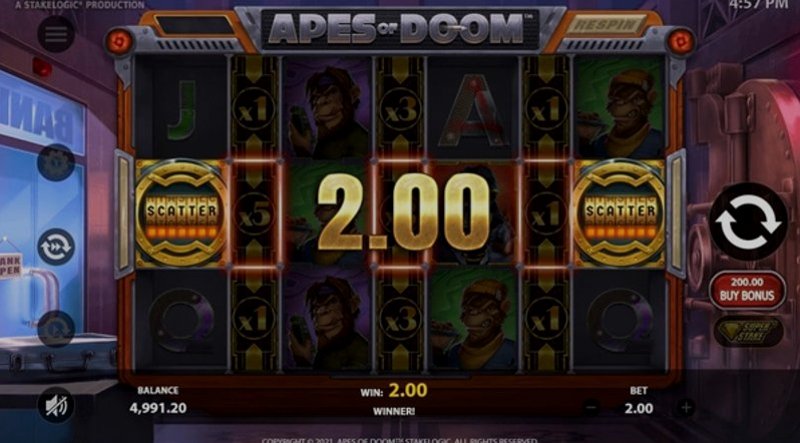The height and width of the screenshot is (443, 800).
Task: Open the hamburger menu
Action: [56, 34]
